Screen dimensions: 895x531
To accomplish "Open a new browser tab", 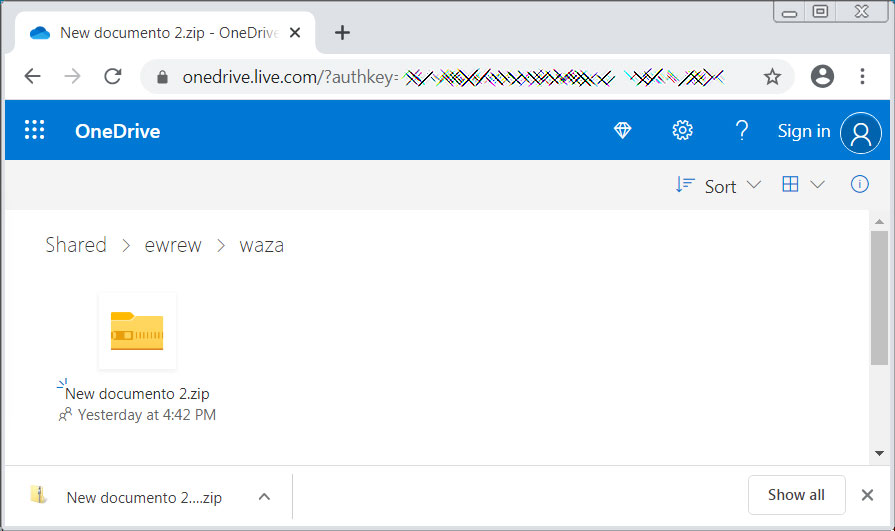I will (x=342, y=33).
